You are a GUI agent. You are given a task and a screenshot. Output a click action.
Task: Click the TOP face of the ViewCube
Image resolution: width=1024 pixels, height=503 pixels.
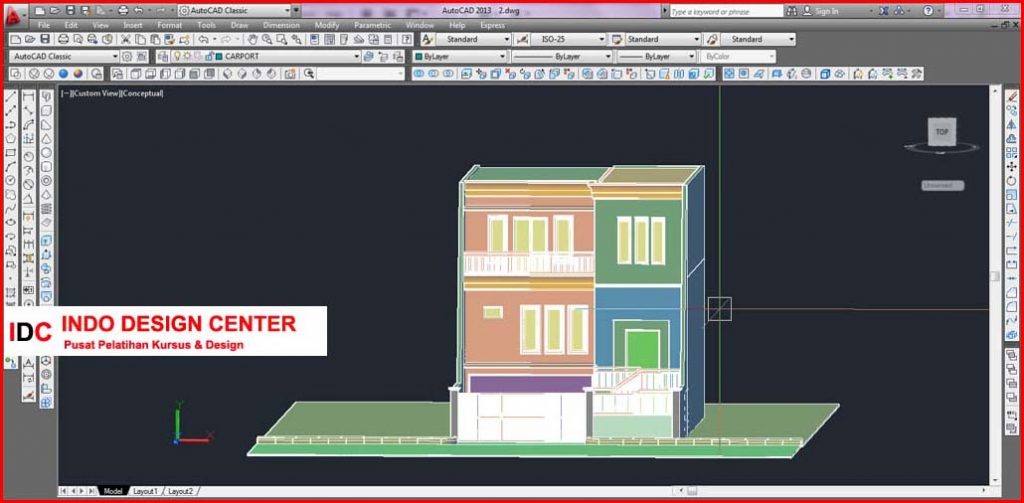942,131
